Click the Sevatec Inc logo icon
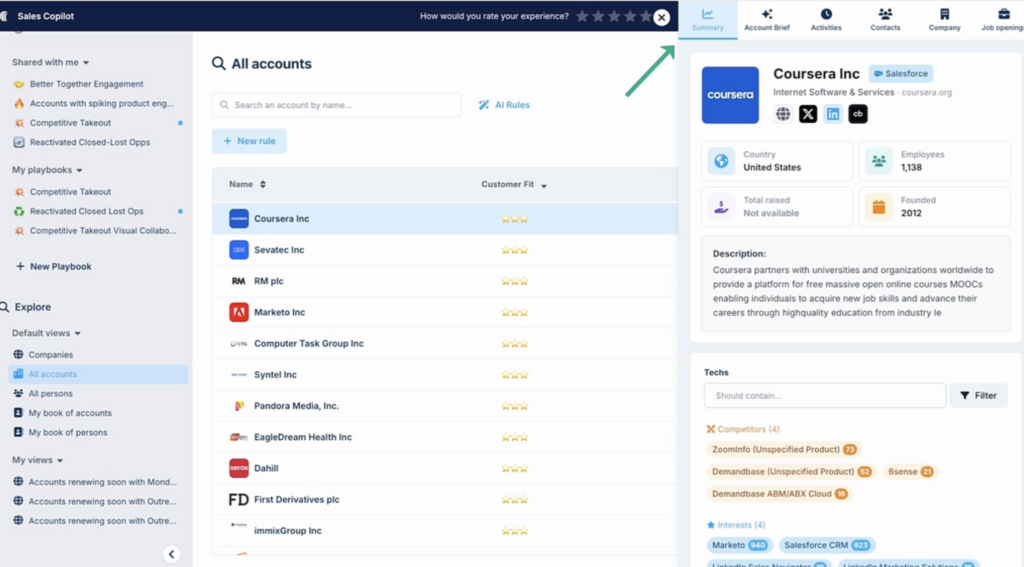 point(239,250)
